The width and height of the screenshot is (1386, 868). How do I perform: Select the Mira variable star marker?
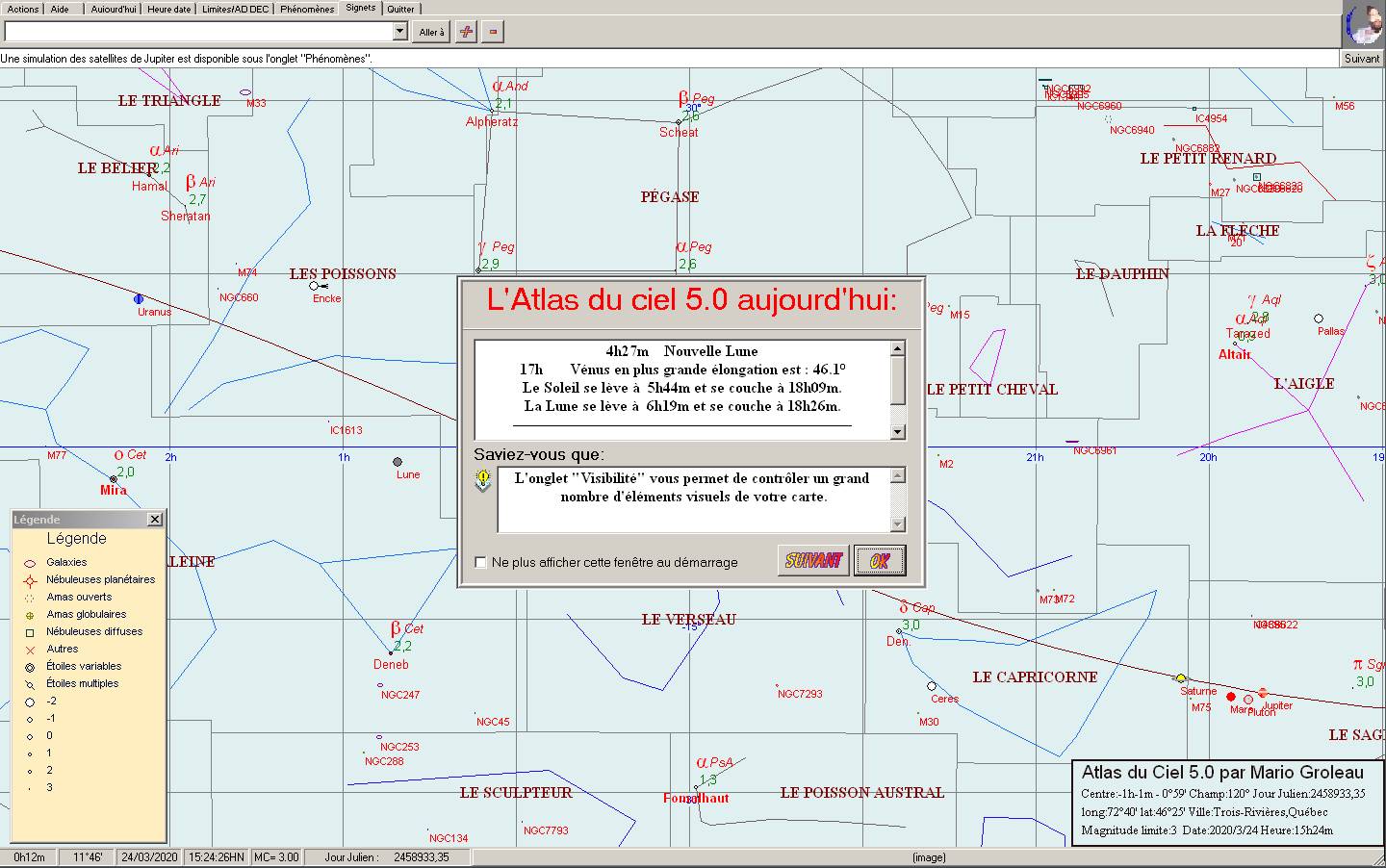coord(114,478)
